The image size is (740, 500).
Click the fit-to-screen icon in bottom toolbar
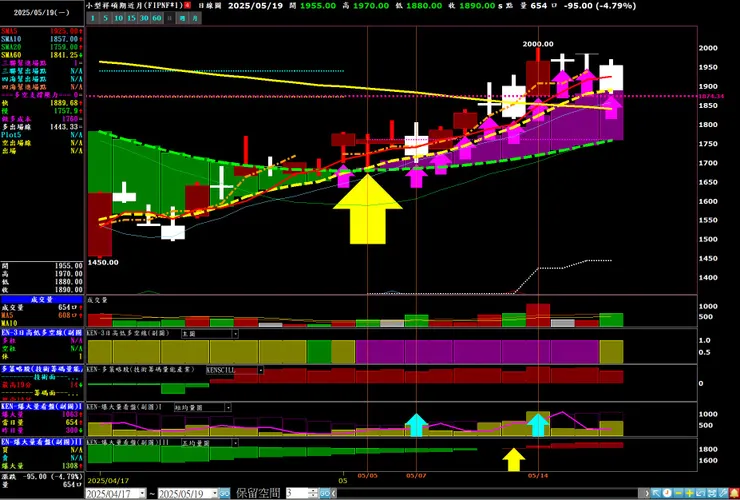pyautogui.click(x=712, y=493)
